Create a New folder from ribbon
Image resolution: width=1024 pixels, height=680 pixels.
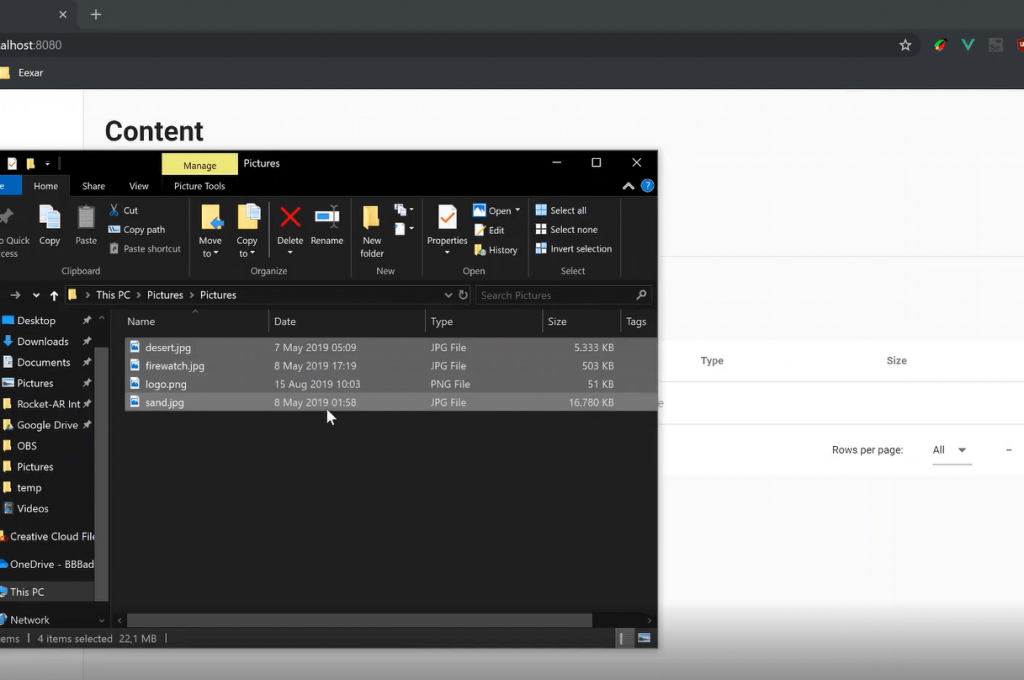[372, 231]
